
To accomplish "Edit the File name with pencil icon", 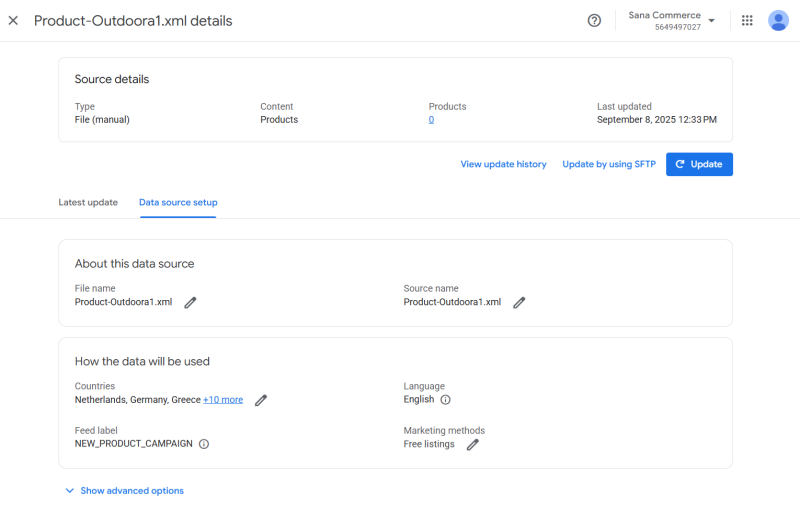I will point(190,302).
